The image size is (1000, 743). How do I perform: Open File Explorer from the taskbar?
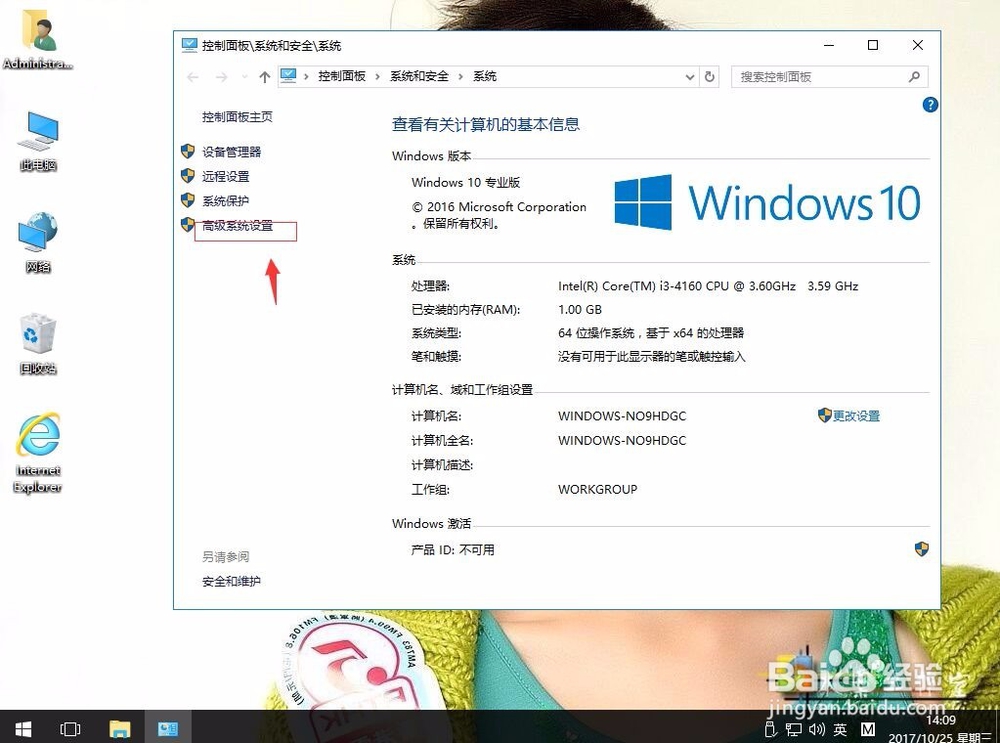tap(120, 728)
